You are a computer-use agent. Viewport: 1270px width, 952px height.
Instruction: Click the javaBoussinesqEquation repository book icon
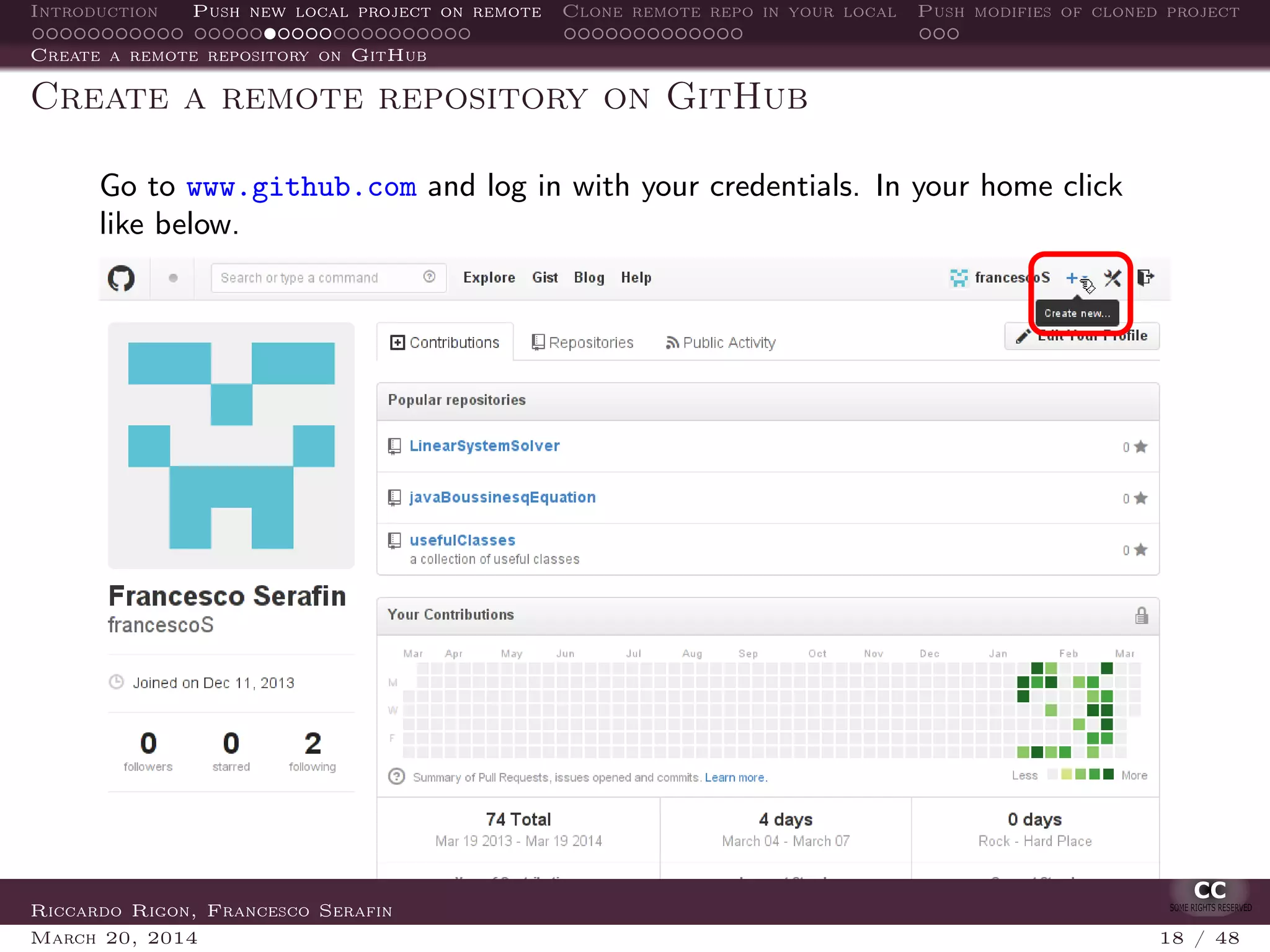[x=394, y=498]
